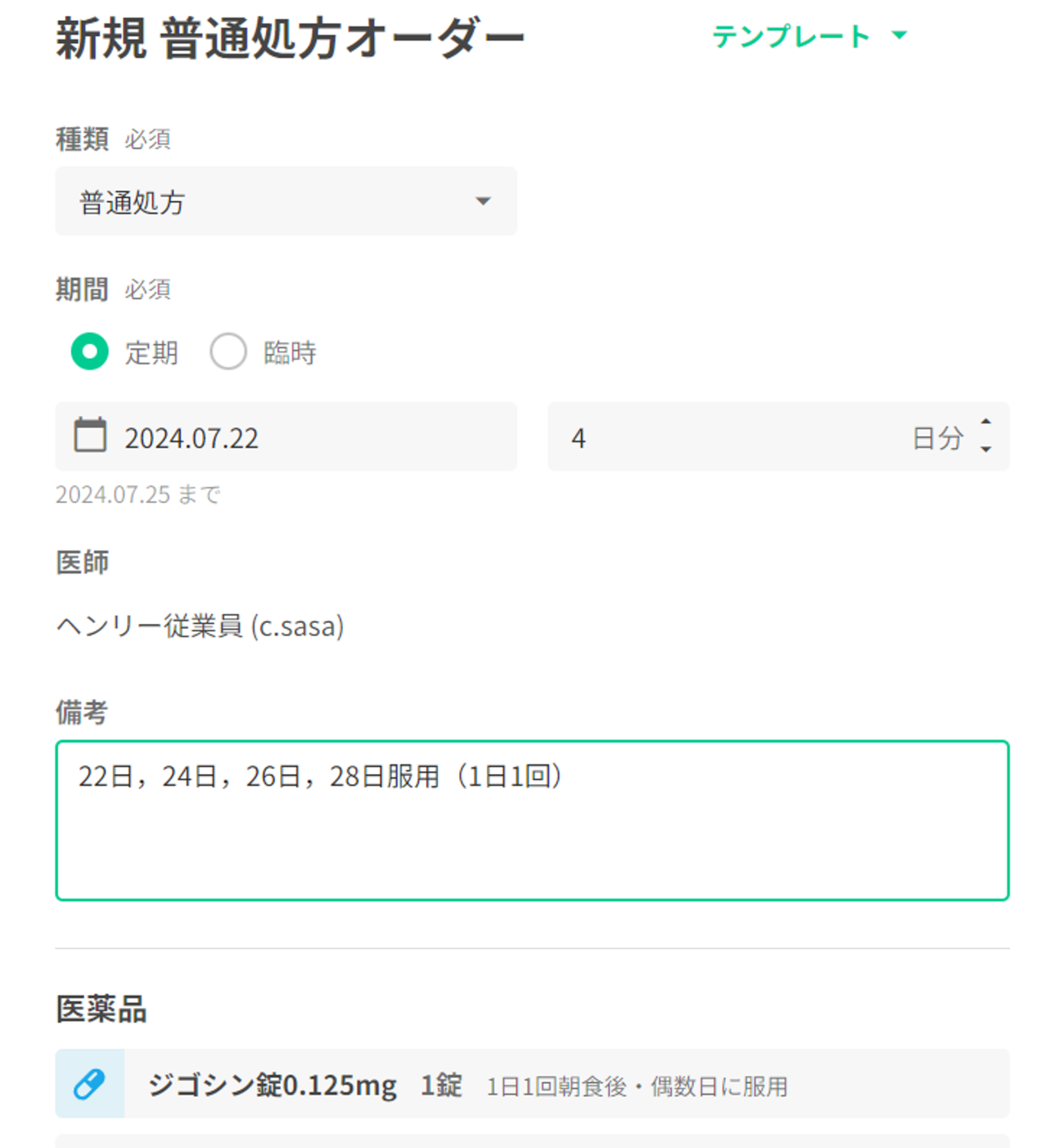Viewport: 1040px width, 1148px height.
Task: Decrease days with the down arrow
Action: click(x=986, y=450)
